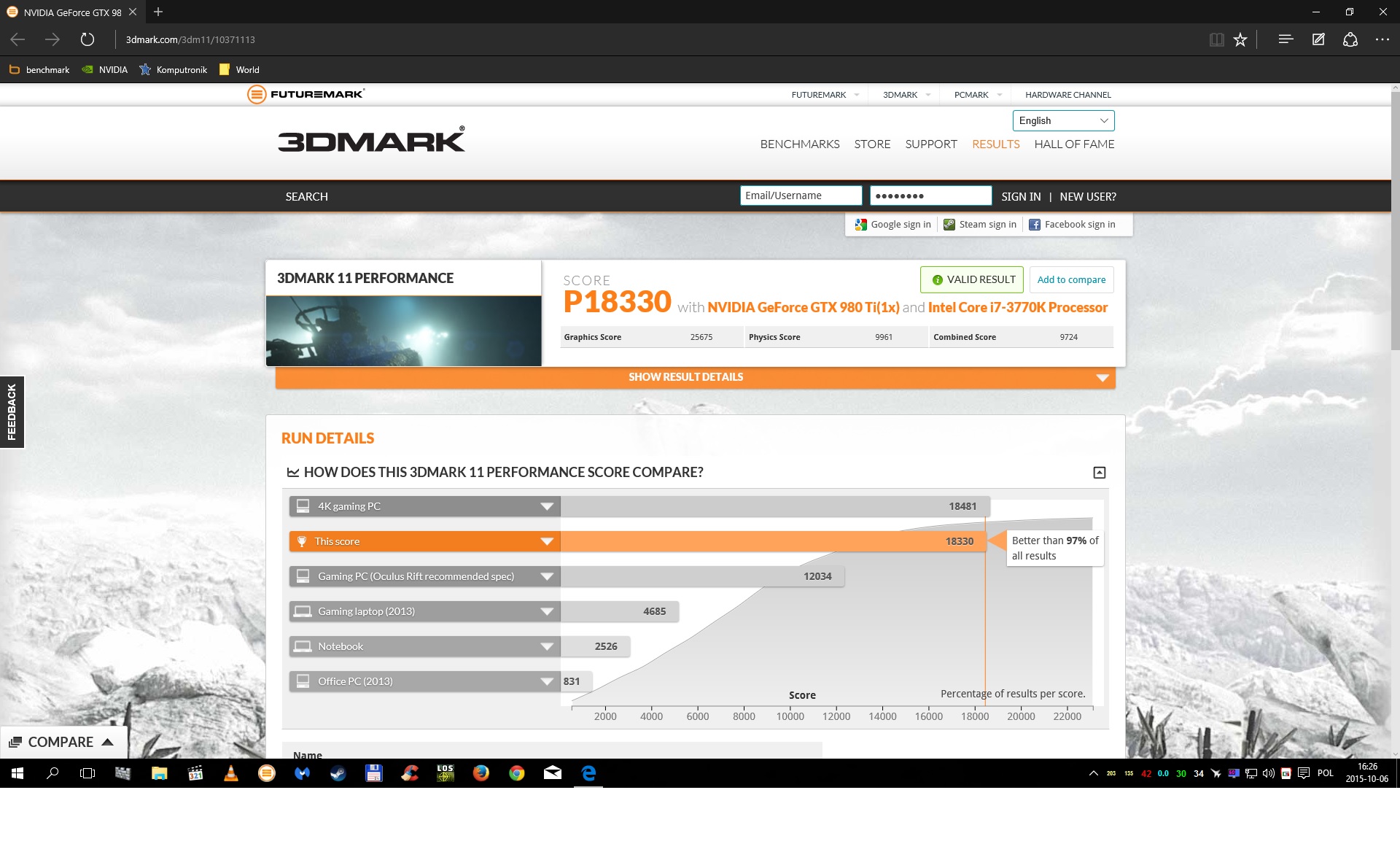Open taskbar search magnifier

coord(52,773)
